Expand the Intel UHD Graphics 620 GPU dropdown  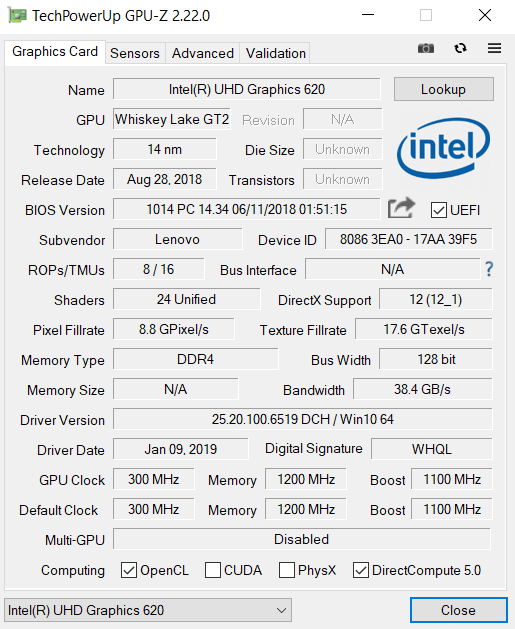tap(148, 610)
